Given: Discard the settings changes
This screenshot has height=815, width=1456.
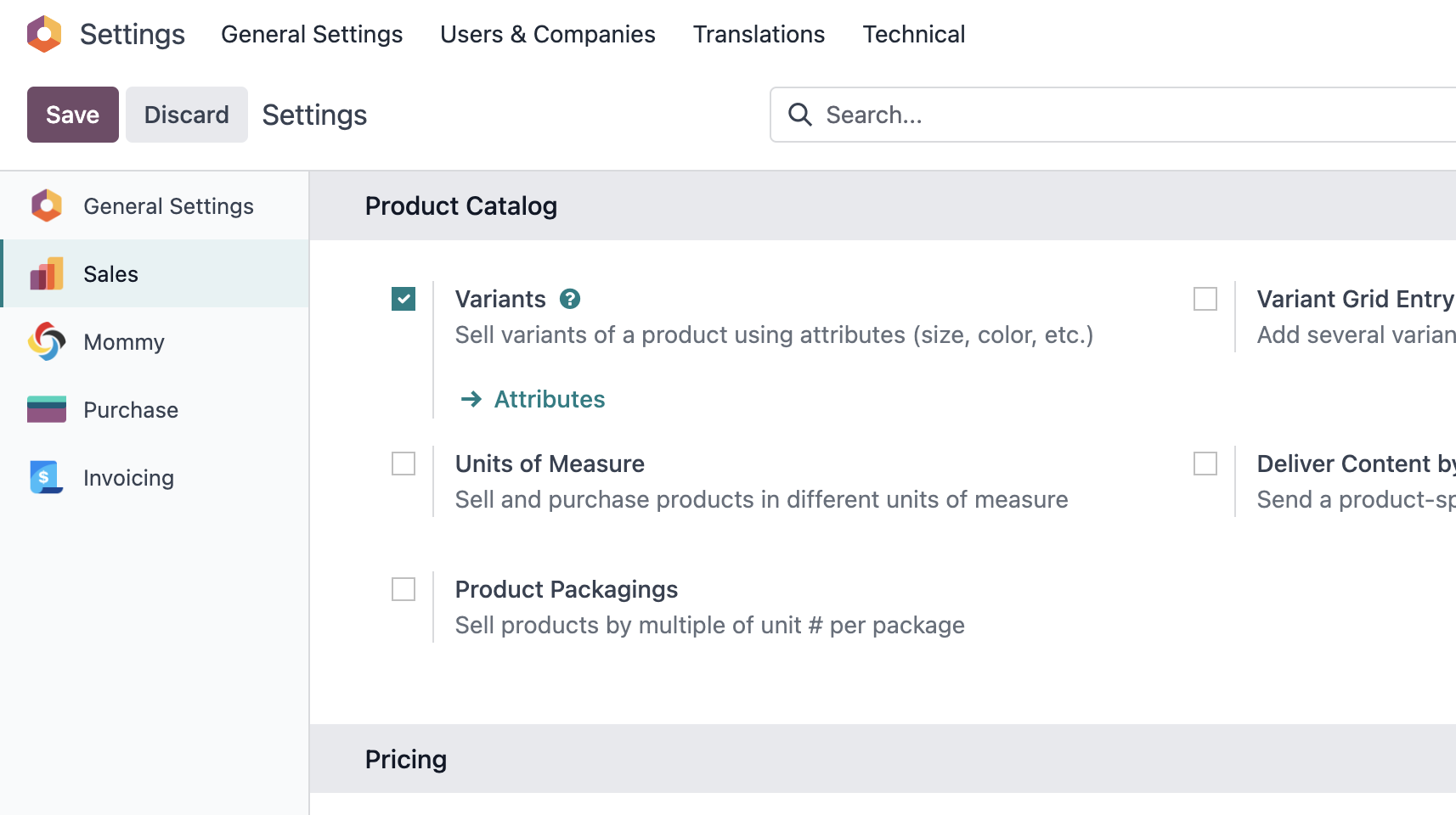Looking at the screenshot, I should coord(187,115).
